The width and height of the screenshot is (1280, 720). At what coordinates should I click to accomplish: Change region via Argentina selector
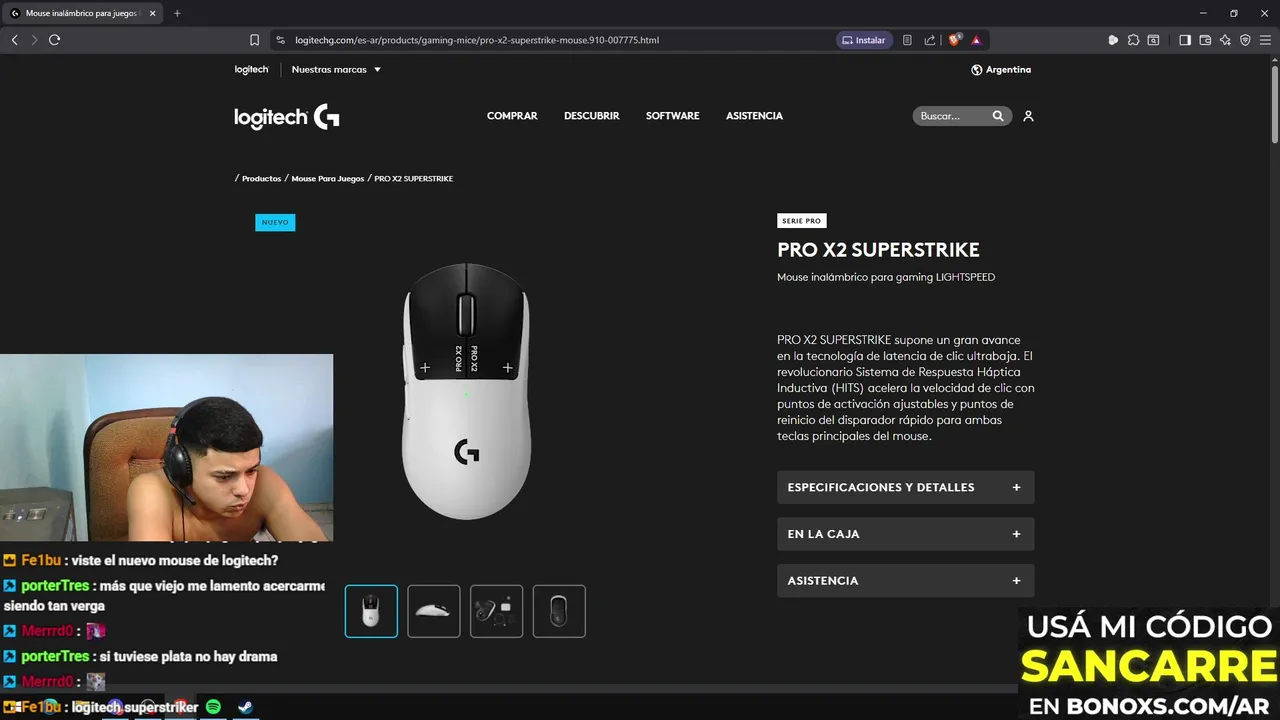[x=1001, y=70]
